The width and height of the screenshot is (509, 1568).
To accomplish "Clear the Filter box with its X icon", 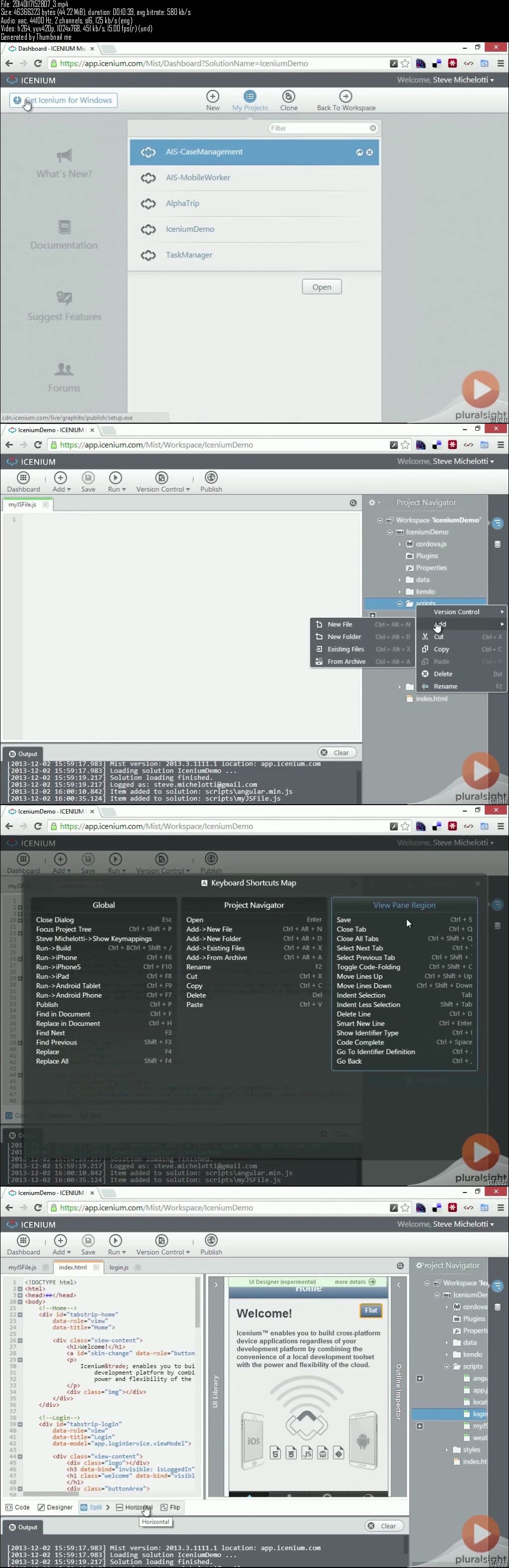I will pyautogui.click(x=373, y=128).
